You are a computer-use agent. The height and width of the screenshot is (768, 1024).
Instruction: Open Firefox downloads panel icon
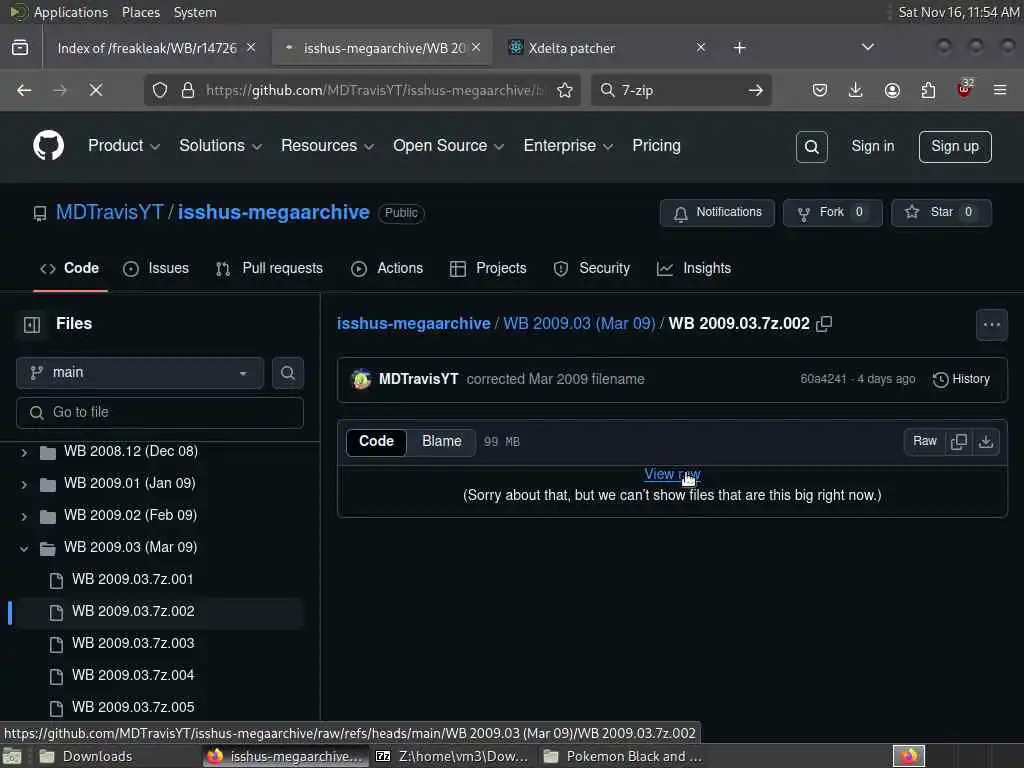click(856, 90)
